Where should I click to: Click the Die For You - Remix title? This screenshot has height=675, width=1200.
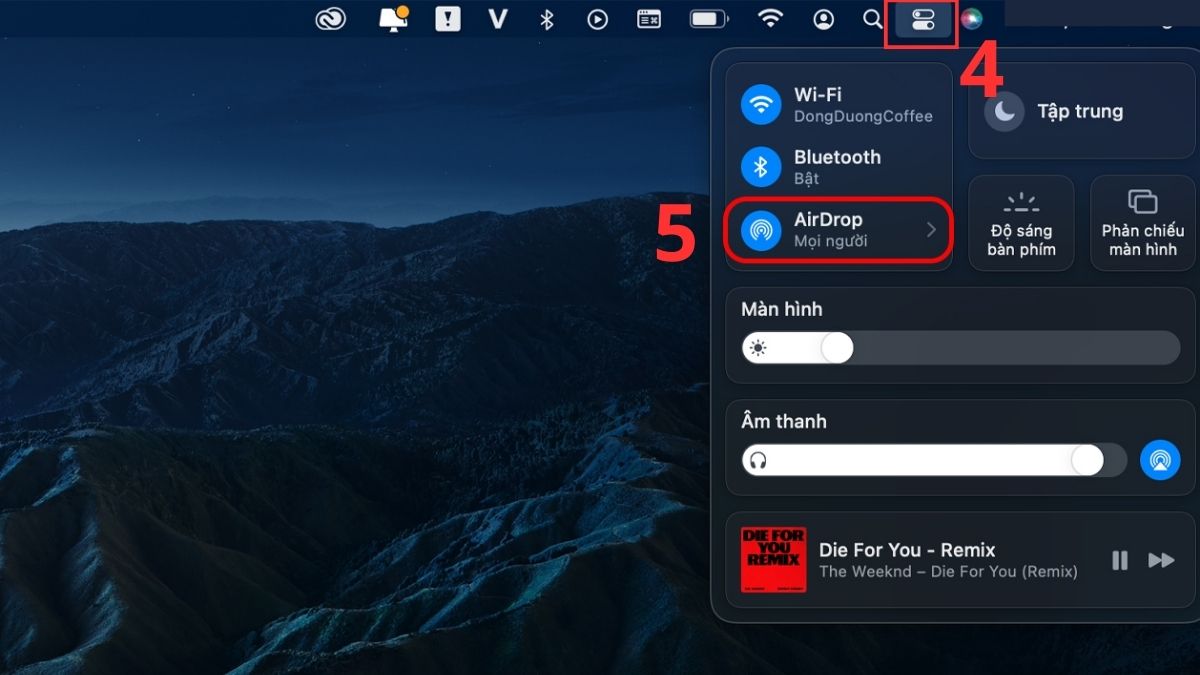[x=907, y=550]
